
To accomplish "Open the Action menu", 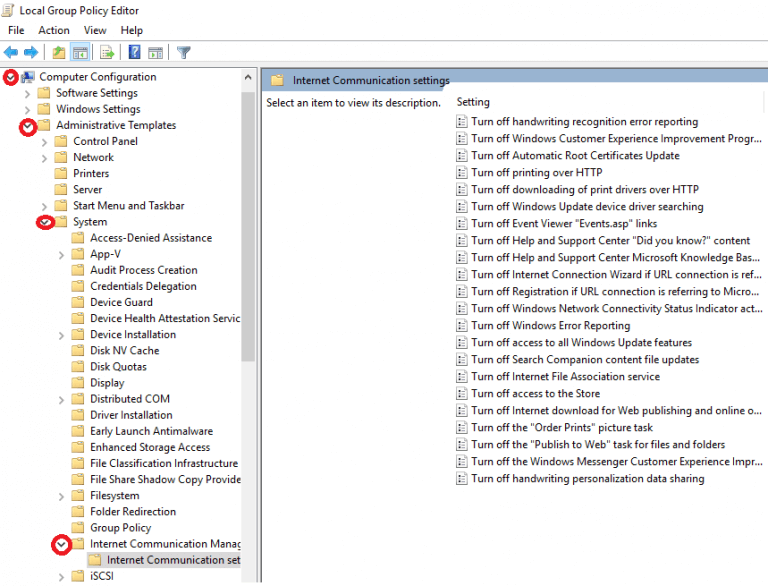I will point(54,30).
